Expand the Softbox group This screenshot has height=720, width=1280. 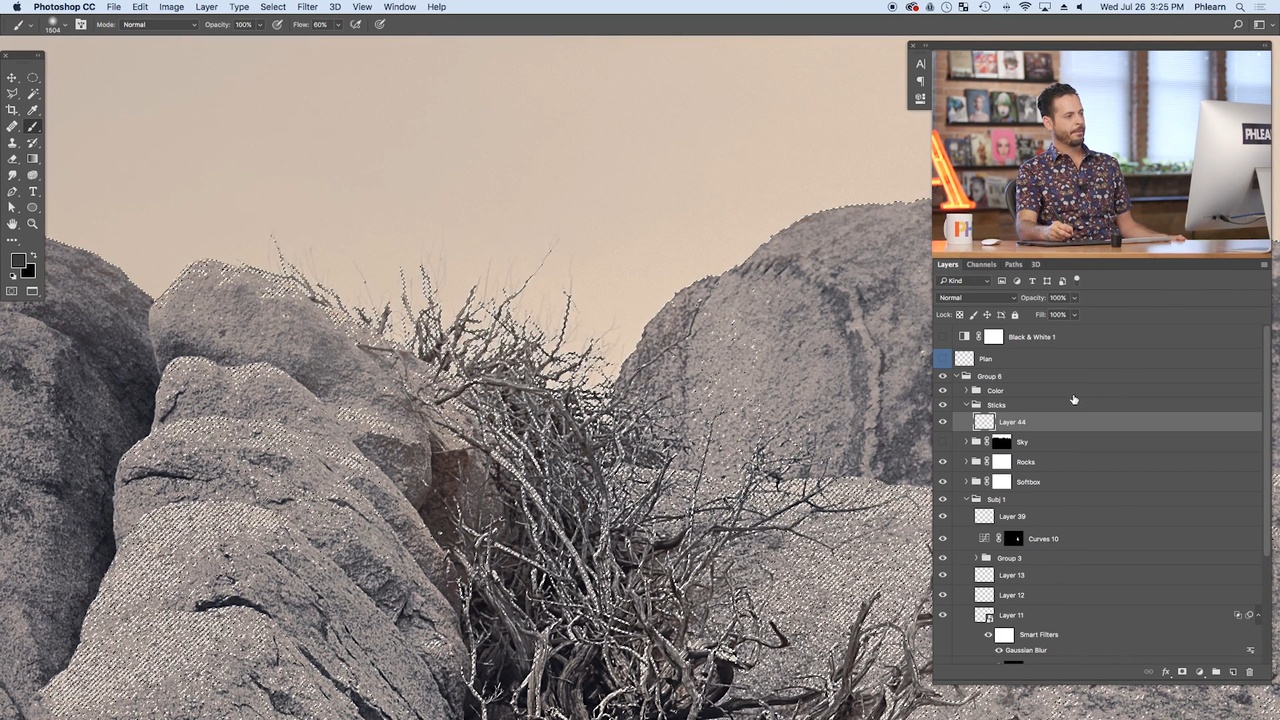[966, 482]
